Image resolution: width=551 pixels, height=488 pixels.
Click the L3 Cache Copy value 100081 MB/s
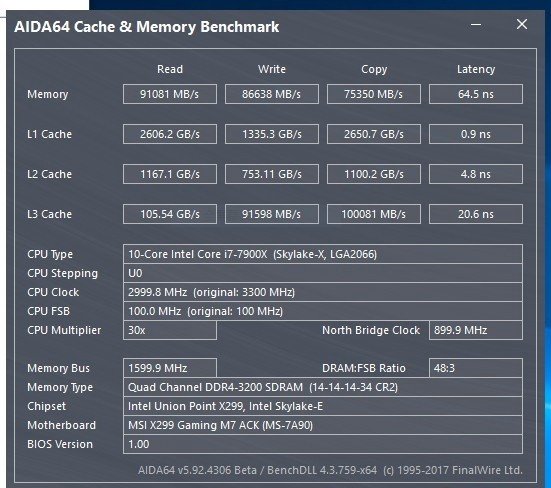coord(374,214)
